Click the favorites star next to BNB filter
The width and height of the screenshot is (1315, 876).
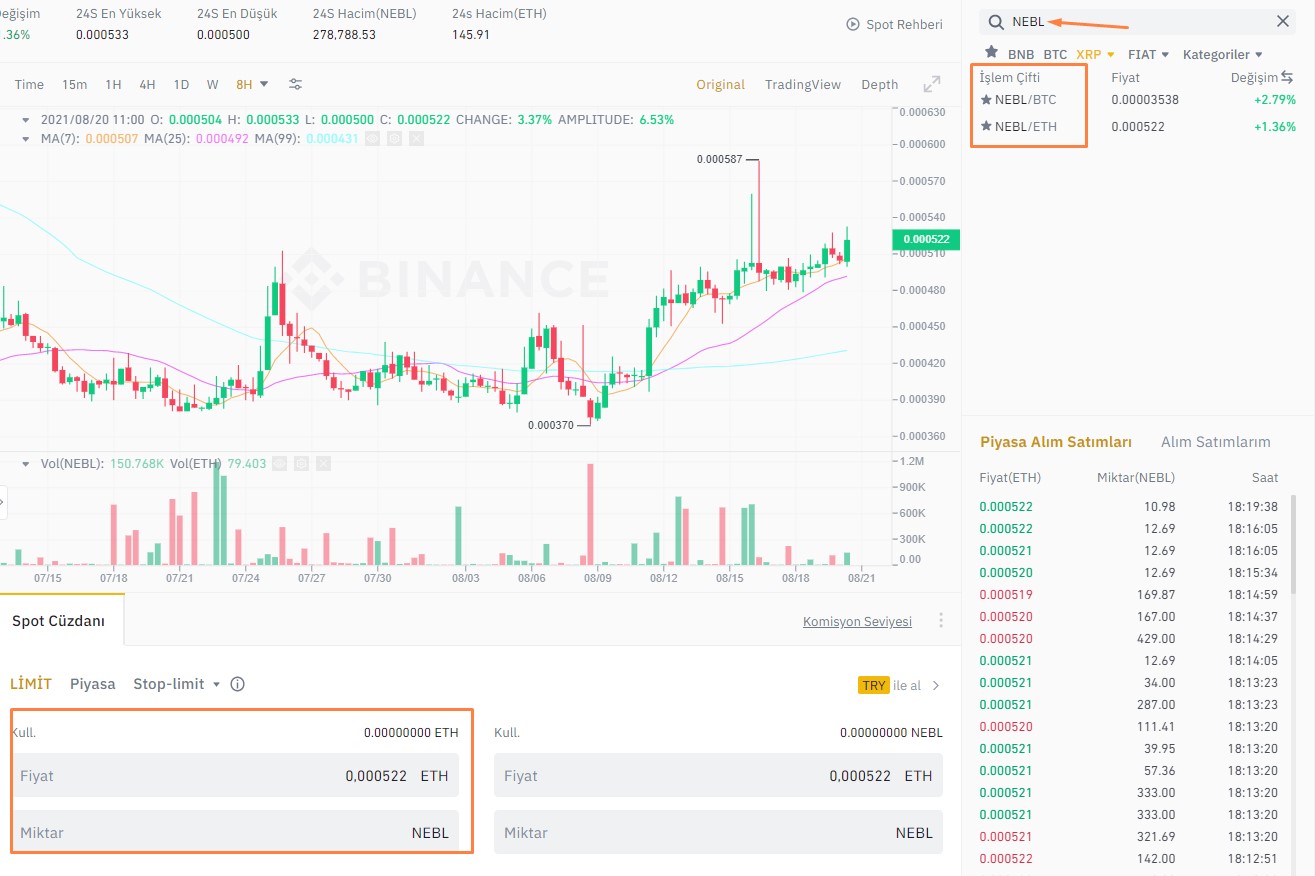(x=991, y=53)
